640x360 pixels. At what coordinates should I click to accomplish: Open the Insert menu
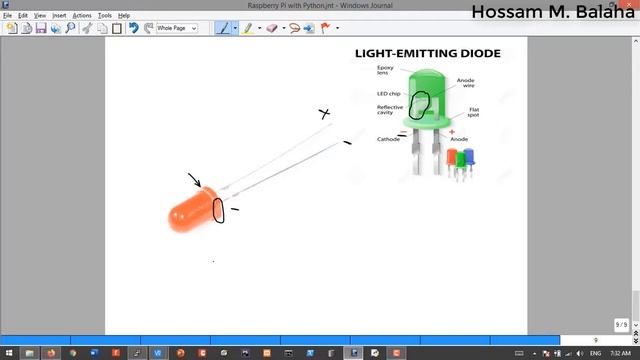click(x=59, y=16)
